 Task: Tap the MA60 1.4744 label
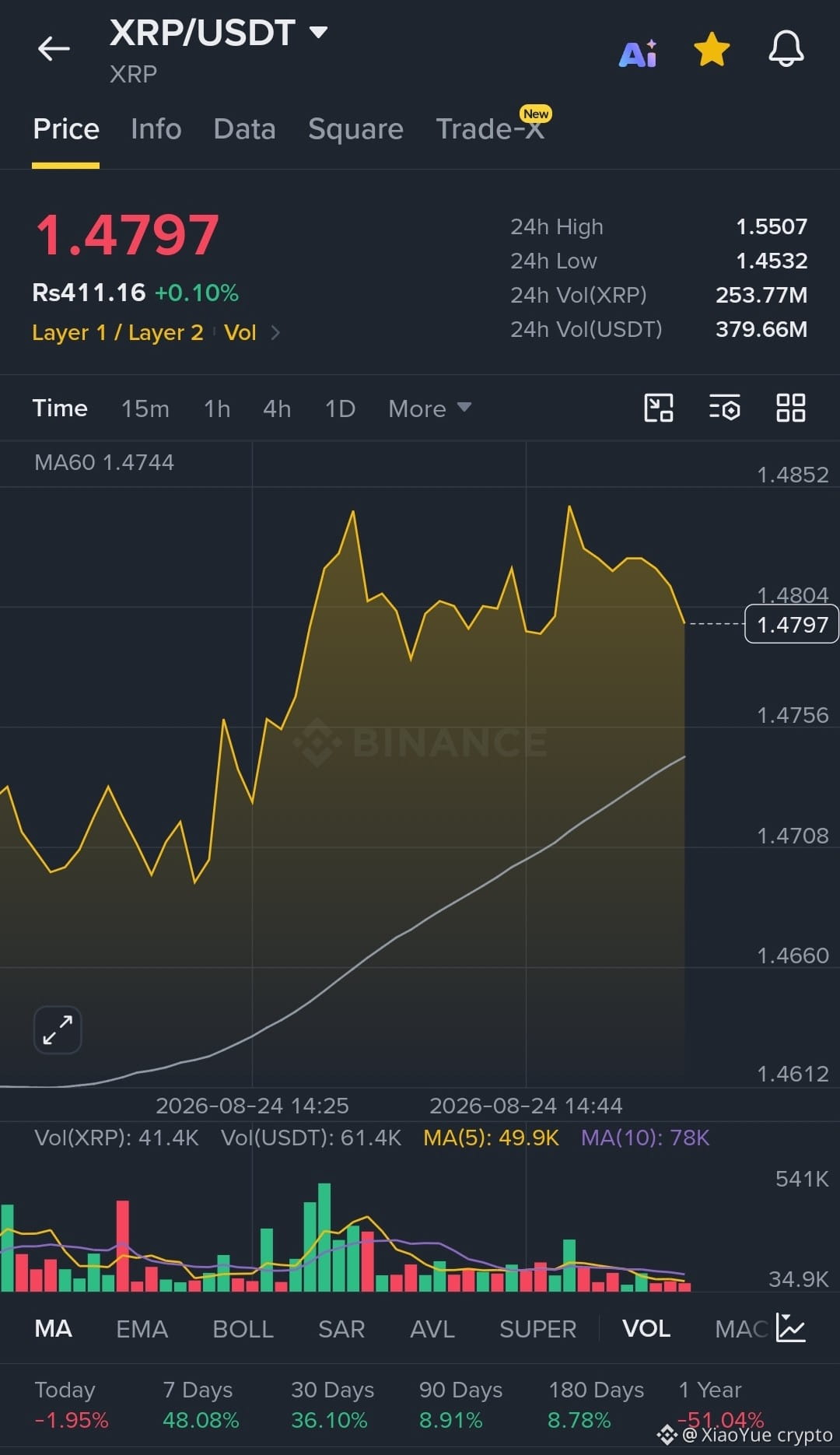[x=104, y=463]
